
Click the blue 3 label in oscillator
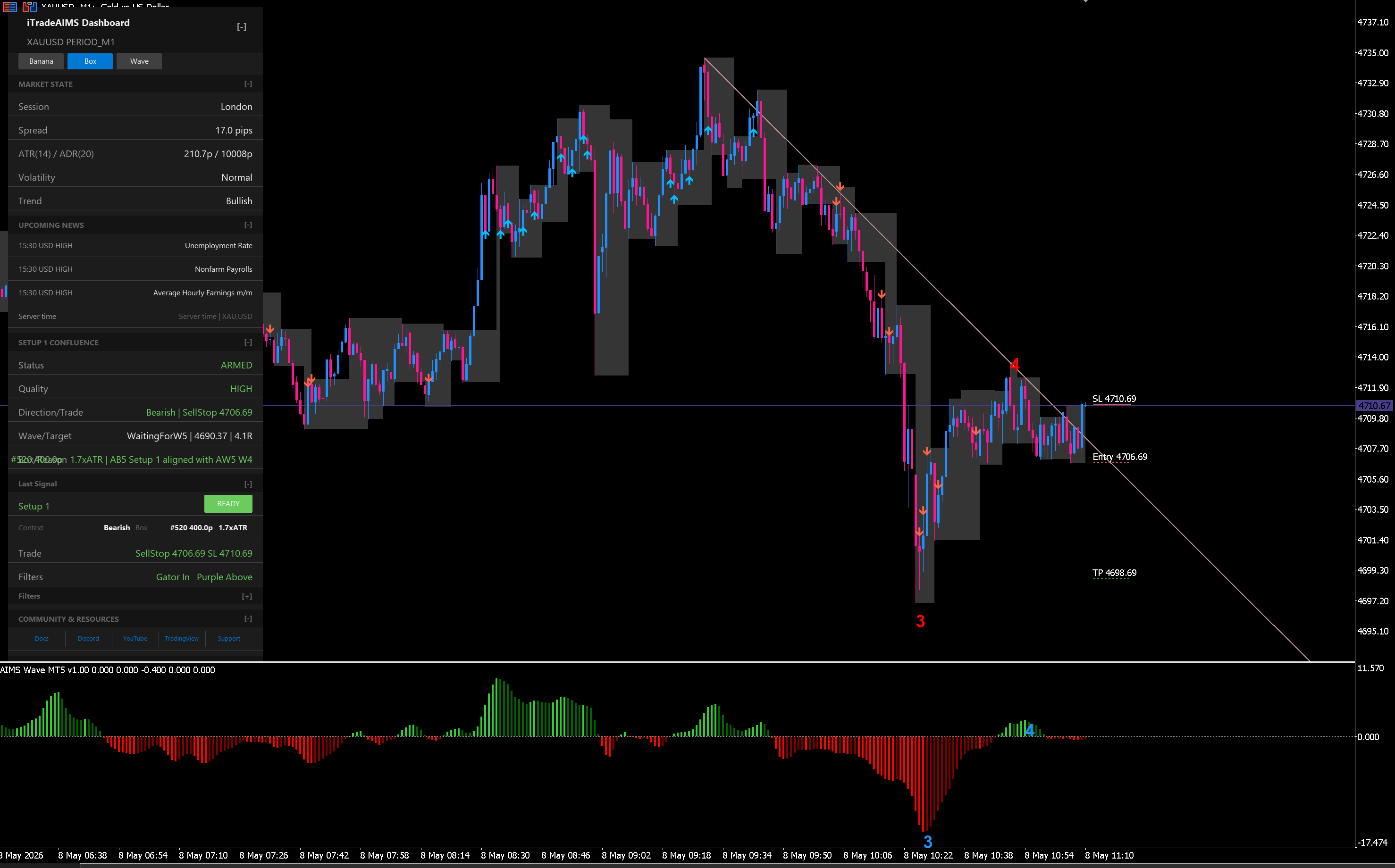927,842
